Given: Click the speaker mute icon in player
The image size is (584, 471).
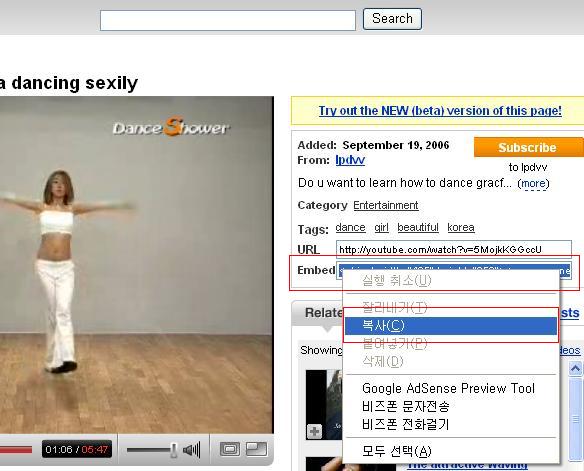Looking at the screenshot, I should (191, 449).
